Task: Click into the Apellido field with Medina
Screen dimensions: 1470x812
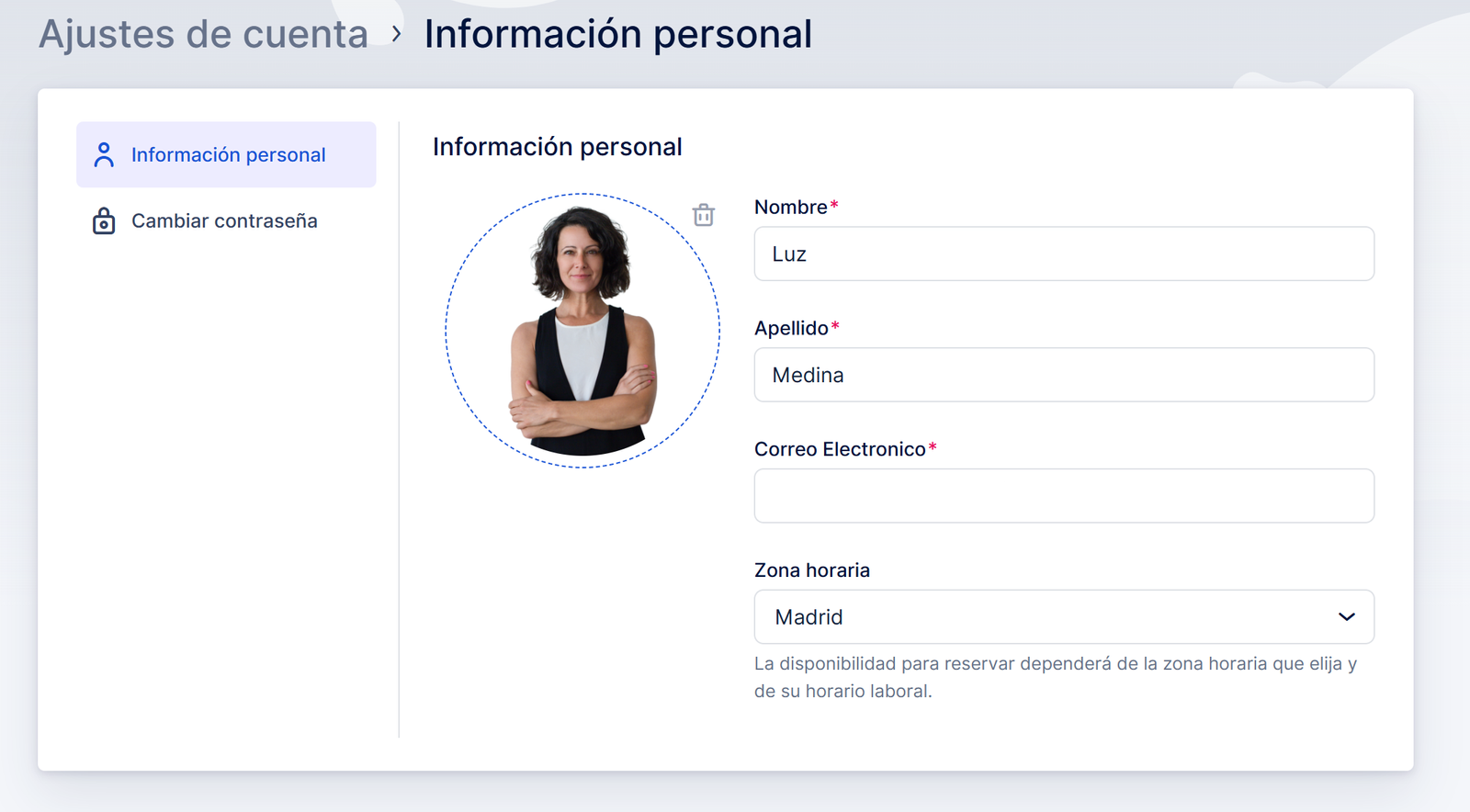Action: tap(1063, 375)
